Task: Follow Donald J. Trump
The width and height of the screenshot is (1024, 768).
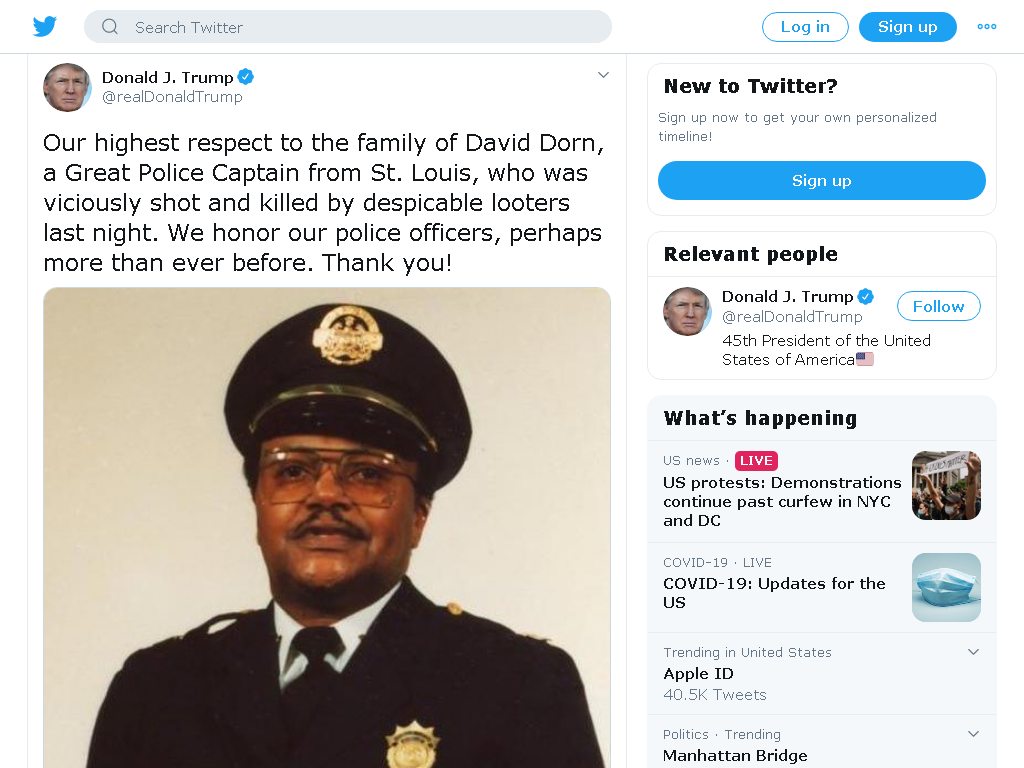Action: click(938, 306)
